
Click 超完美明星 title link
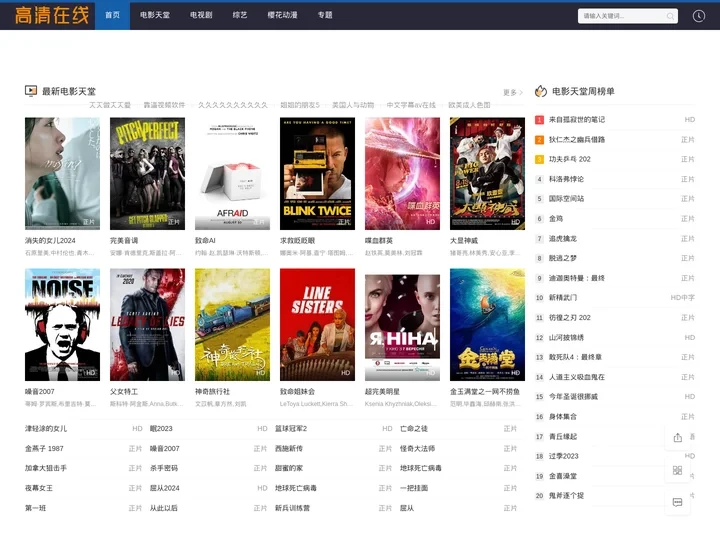click(x=382, y=392)
